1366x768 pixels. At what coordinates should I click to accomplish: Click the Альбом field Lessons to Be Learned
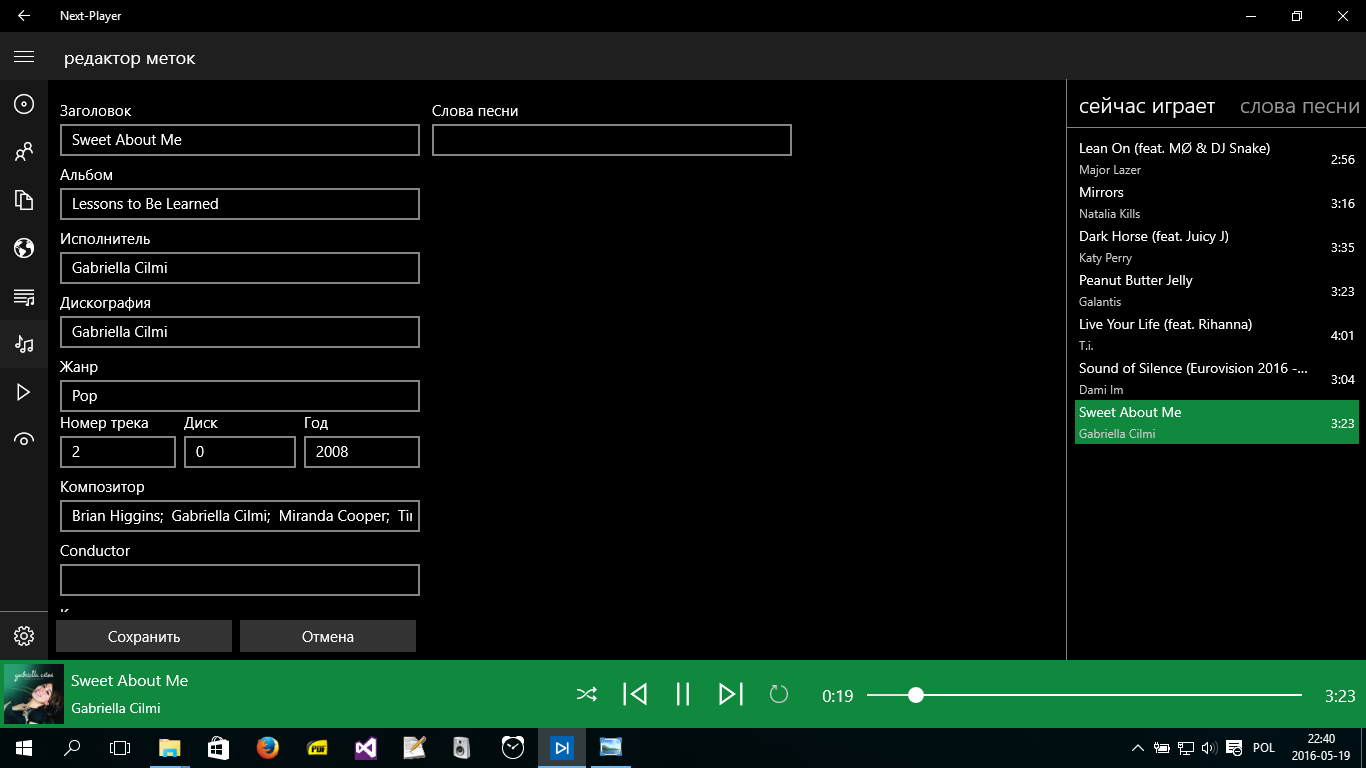240,204
